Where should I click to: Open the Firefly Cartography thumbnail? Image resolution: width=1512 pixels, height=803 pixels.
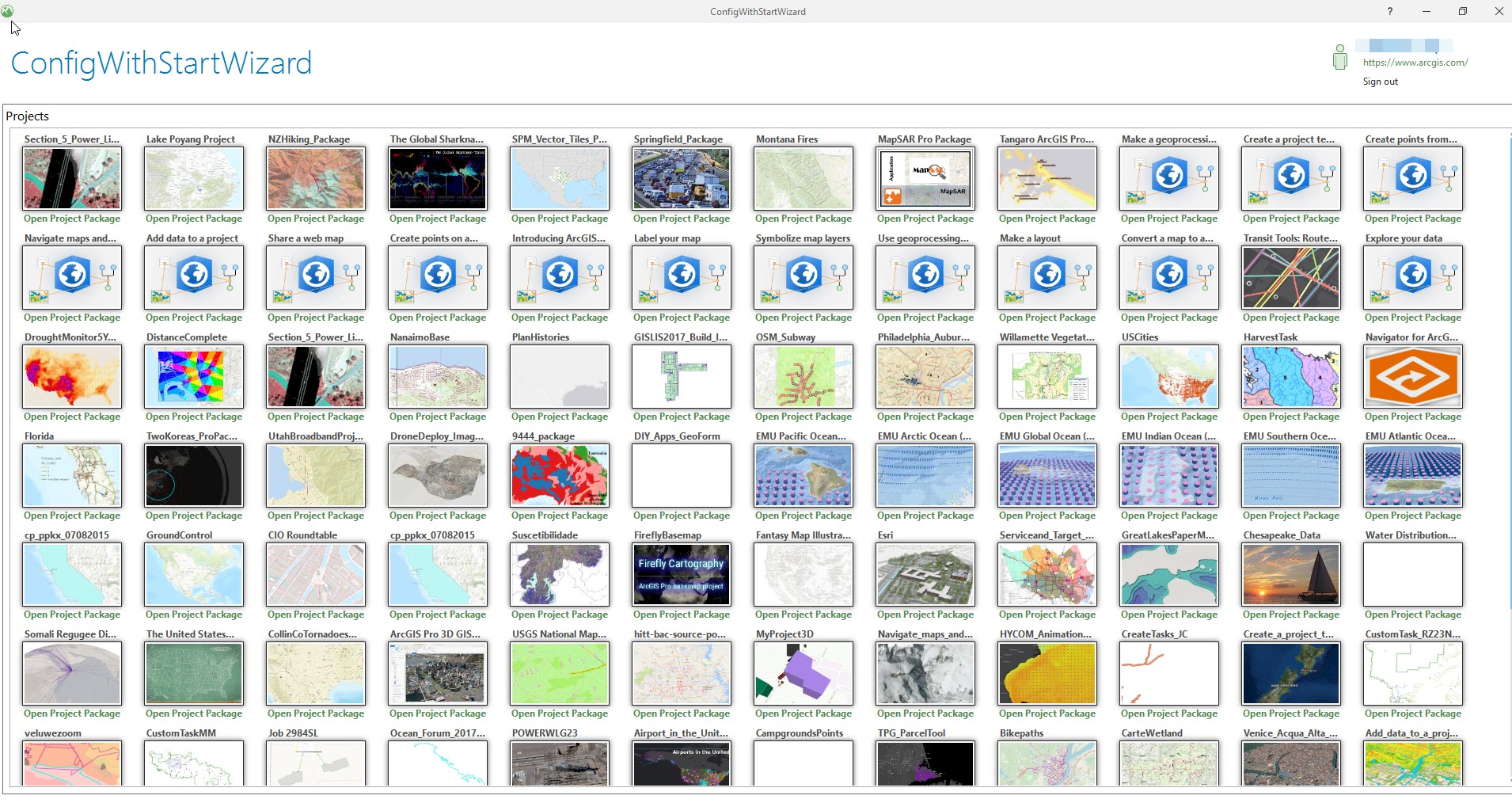pos(682,574)
